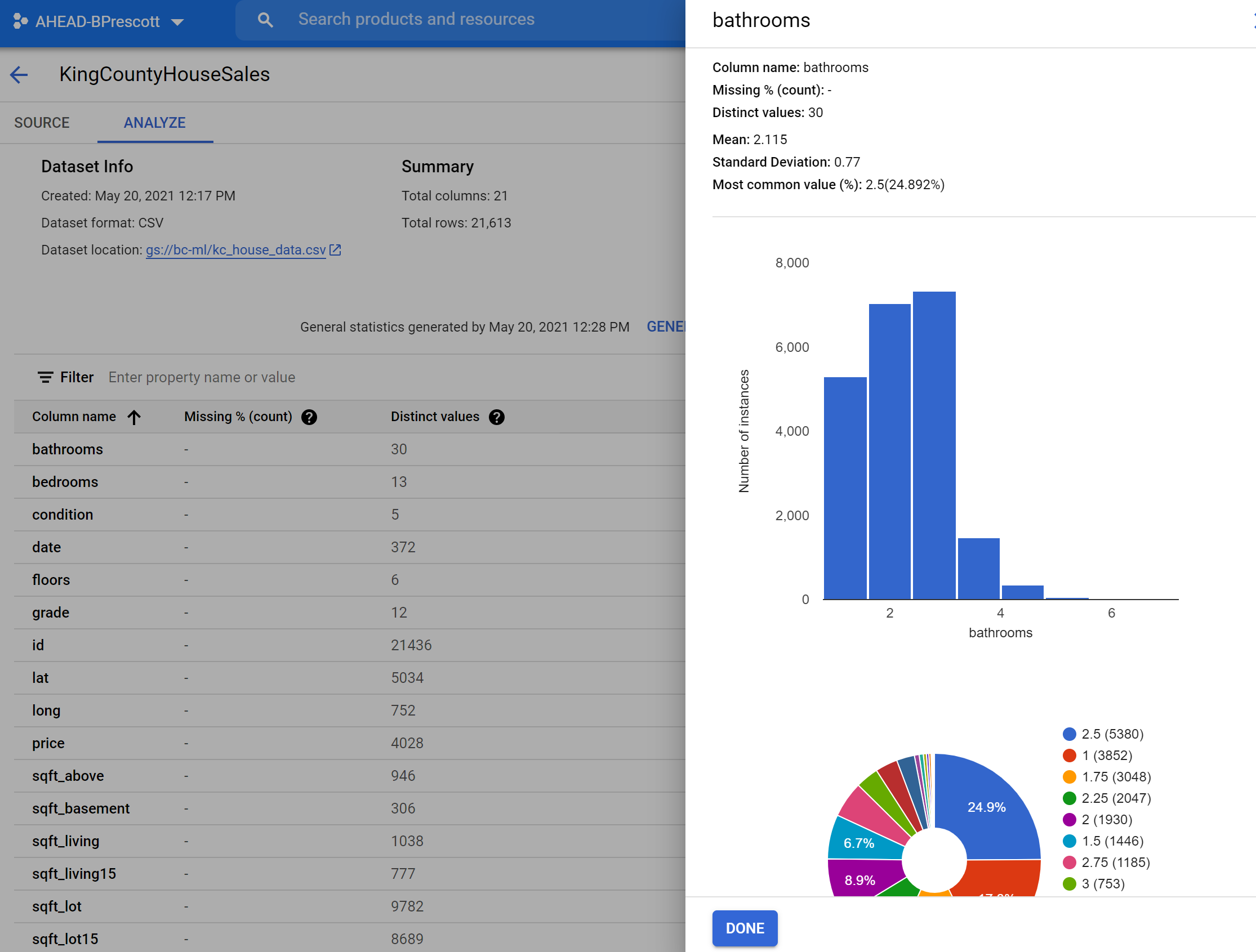Select the bathrooms row
This screenshot has height=952, width=1256.
point(349,450)
